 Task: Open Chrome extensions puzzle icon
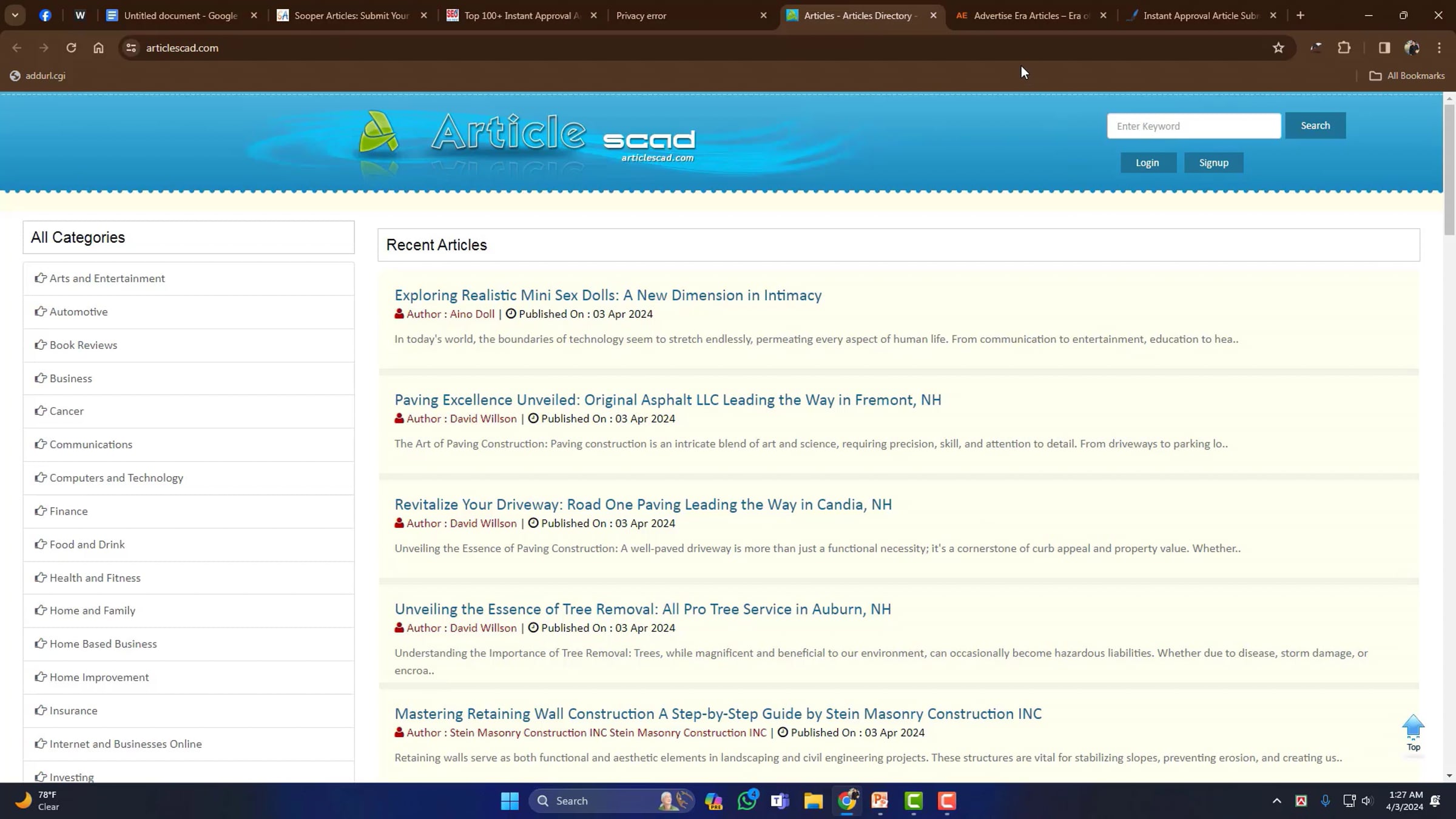(x=1344, y=48)
